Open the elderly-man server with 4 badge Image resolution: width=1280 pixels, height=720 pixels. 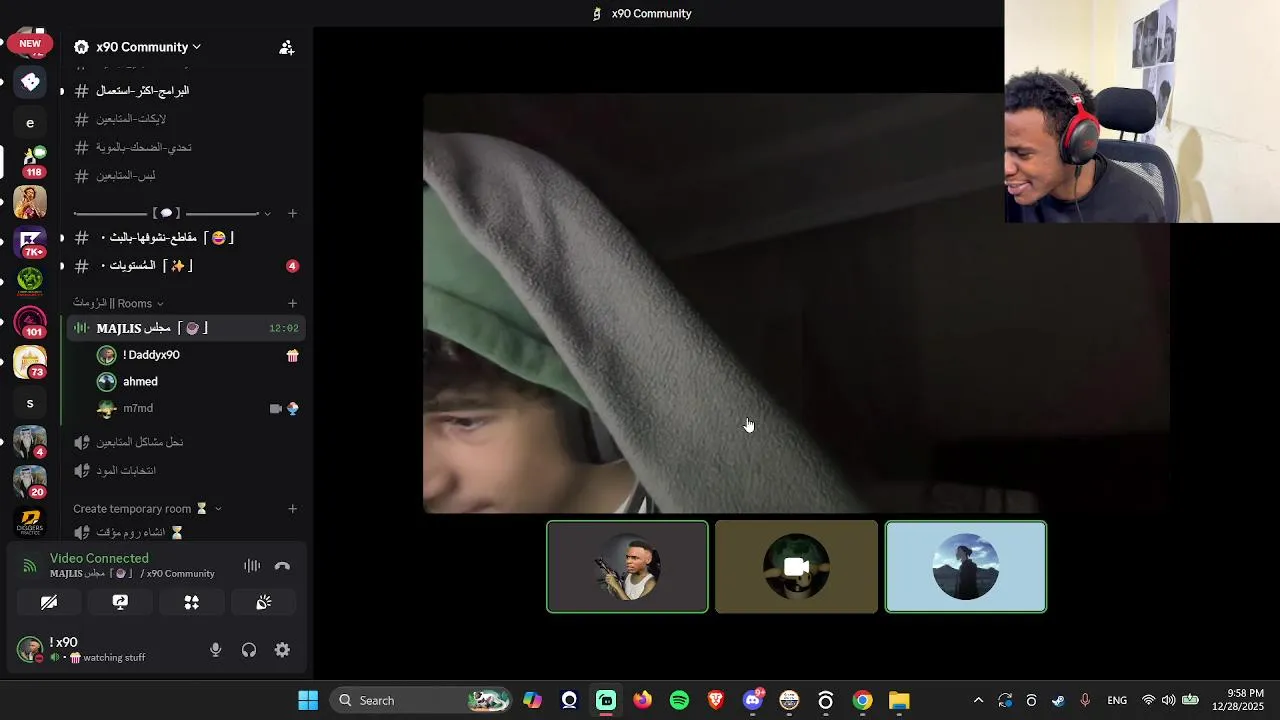click(30, 442)
